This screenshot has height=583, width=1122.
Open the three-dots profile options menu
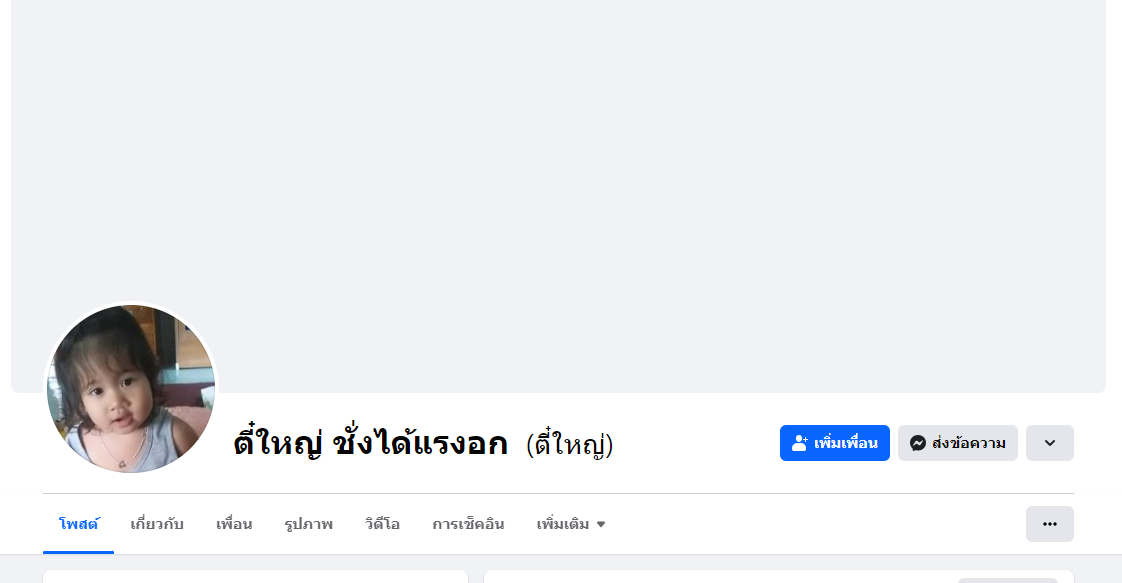point(1049,524)
